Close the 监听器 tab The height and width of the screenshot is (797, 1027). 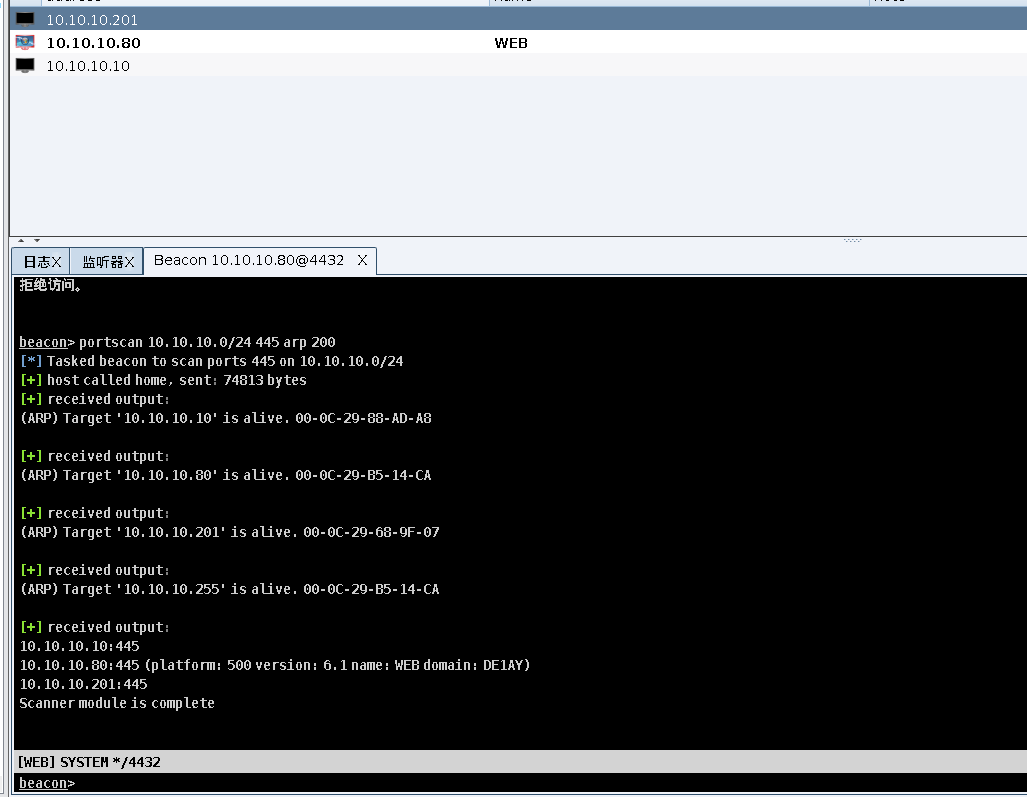click(130, 262)
